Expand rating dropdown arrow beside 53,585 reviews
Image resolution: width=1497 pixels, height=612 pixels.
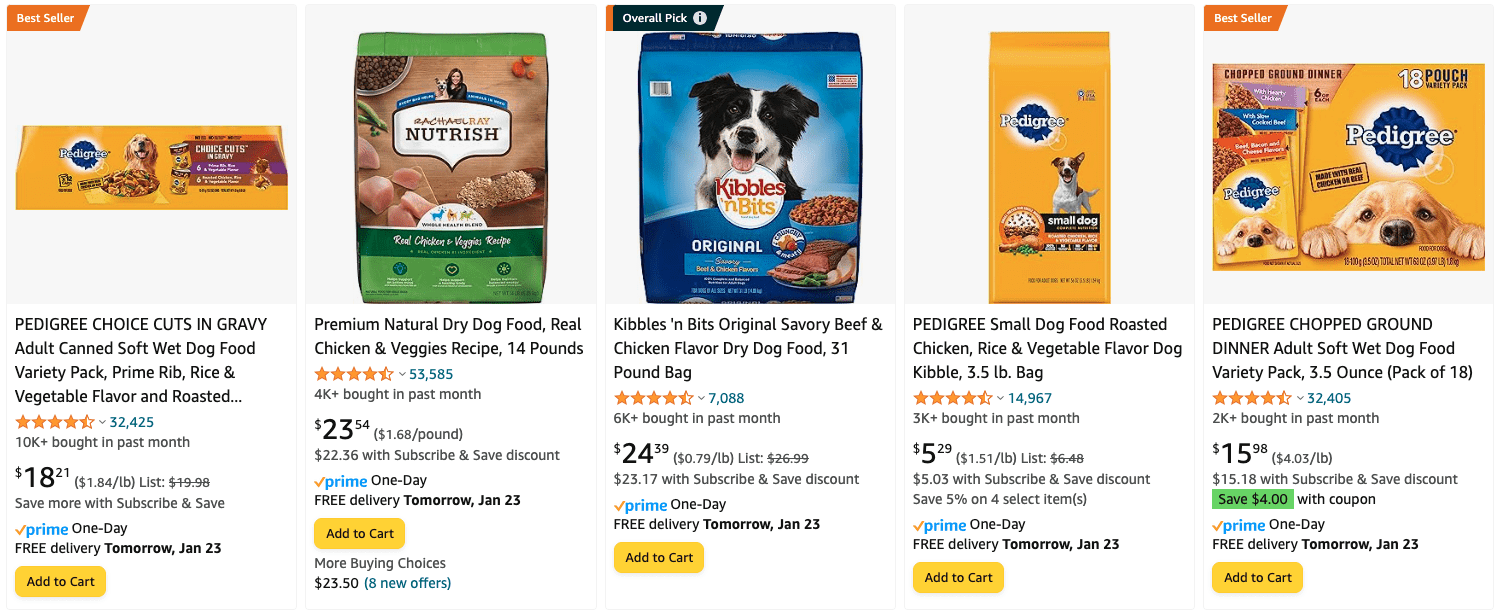tap(402, 374)
